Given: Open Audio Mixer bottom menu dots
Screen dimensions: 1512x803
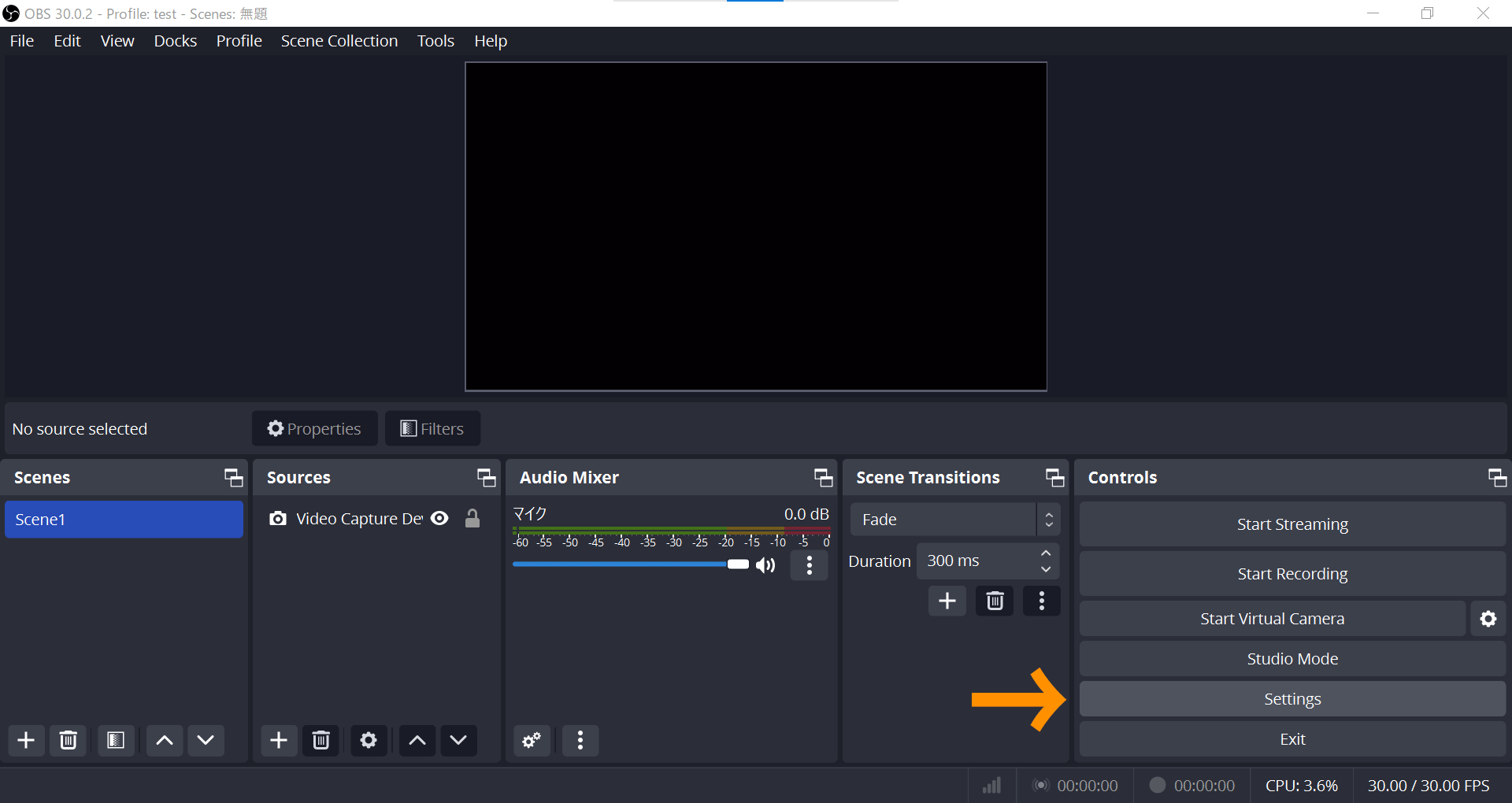Looking at the screenshot, I should click(580, 740).
